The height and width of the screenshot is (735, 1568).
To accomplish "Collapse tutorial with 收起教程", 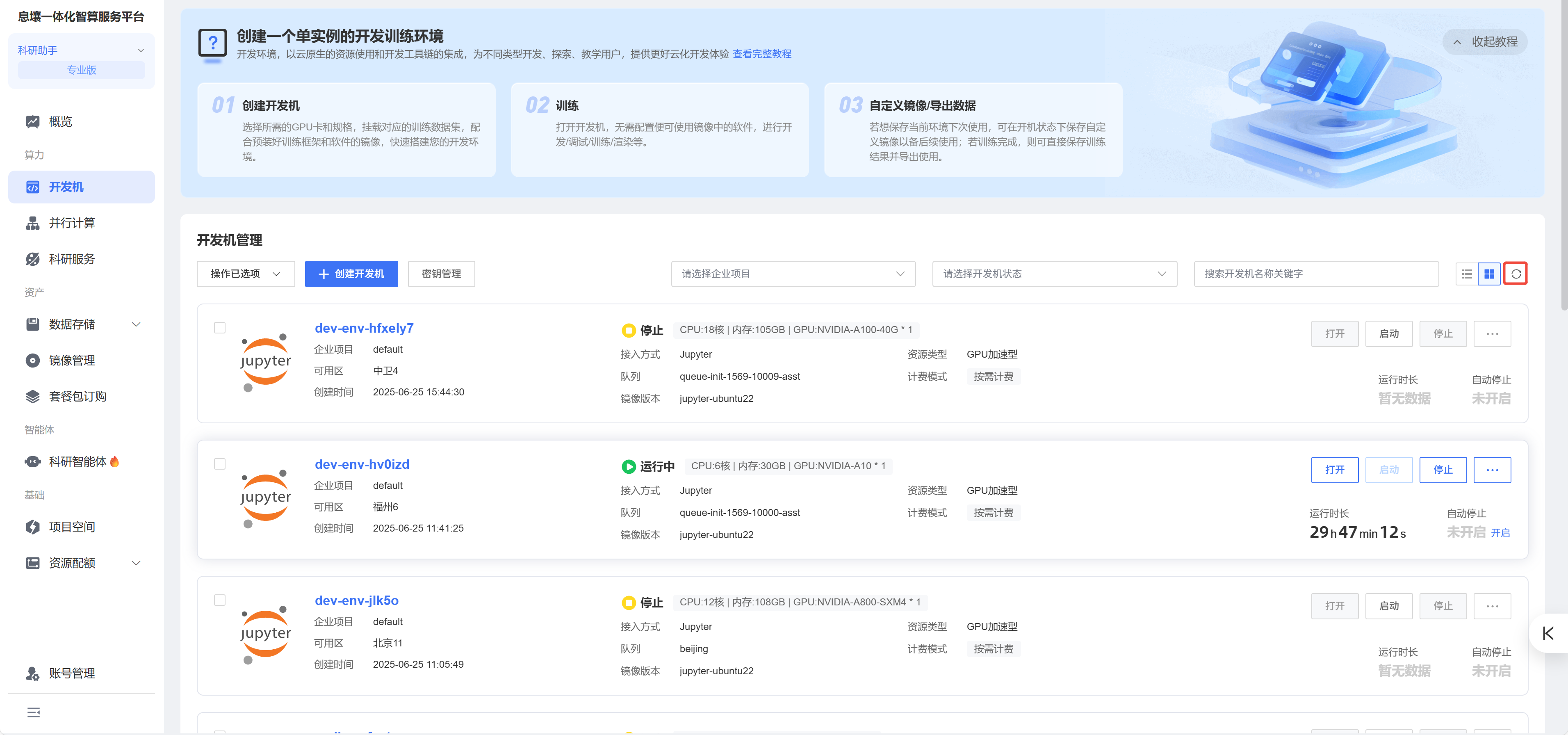I will [1485, 42].
